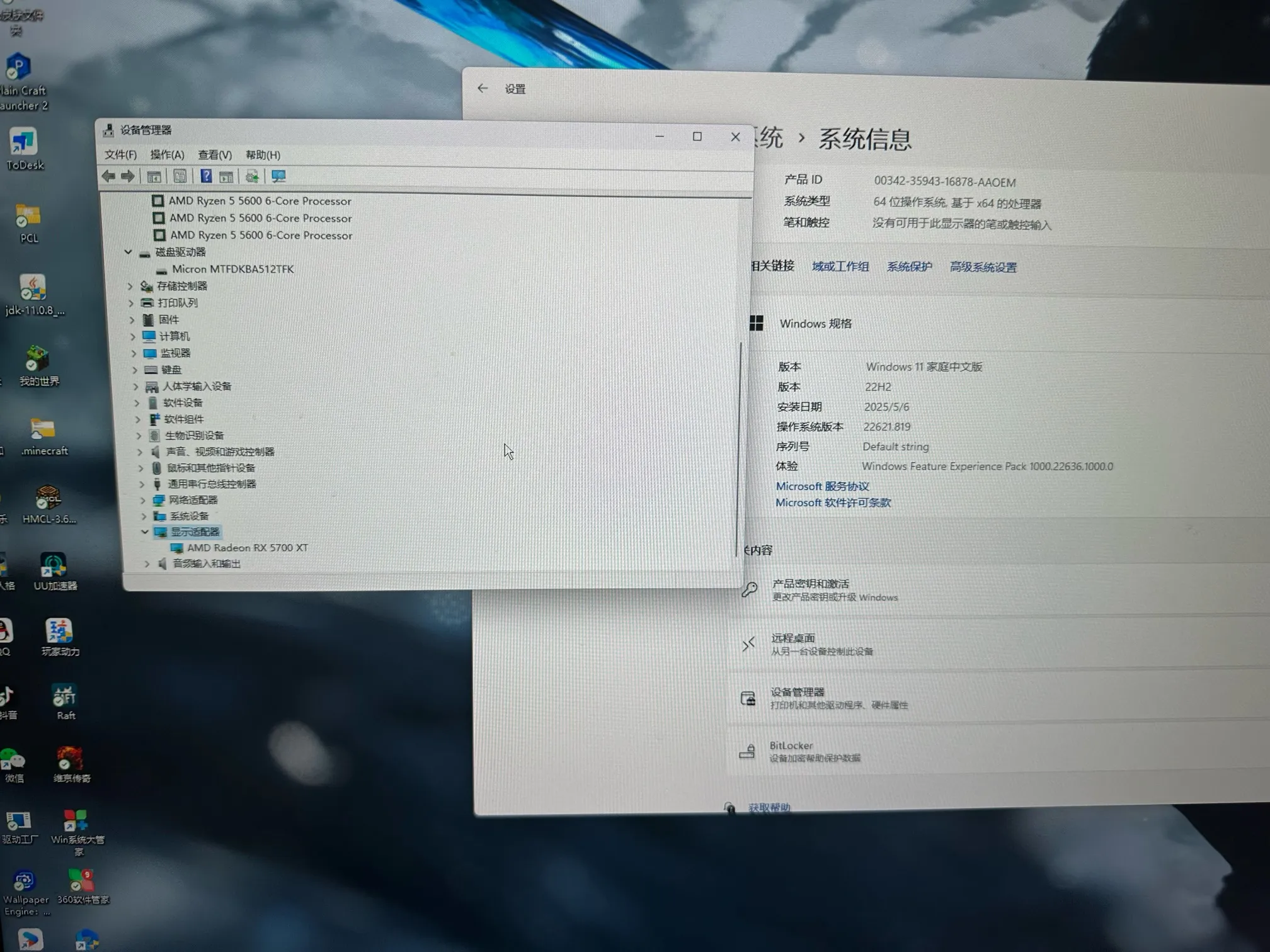Select the UU加速器 desktop shortcut
The height and width of the screenshot is (952, 1270).
(55, 572)
